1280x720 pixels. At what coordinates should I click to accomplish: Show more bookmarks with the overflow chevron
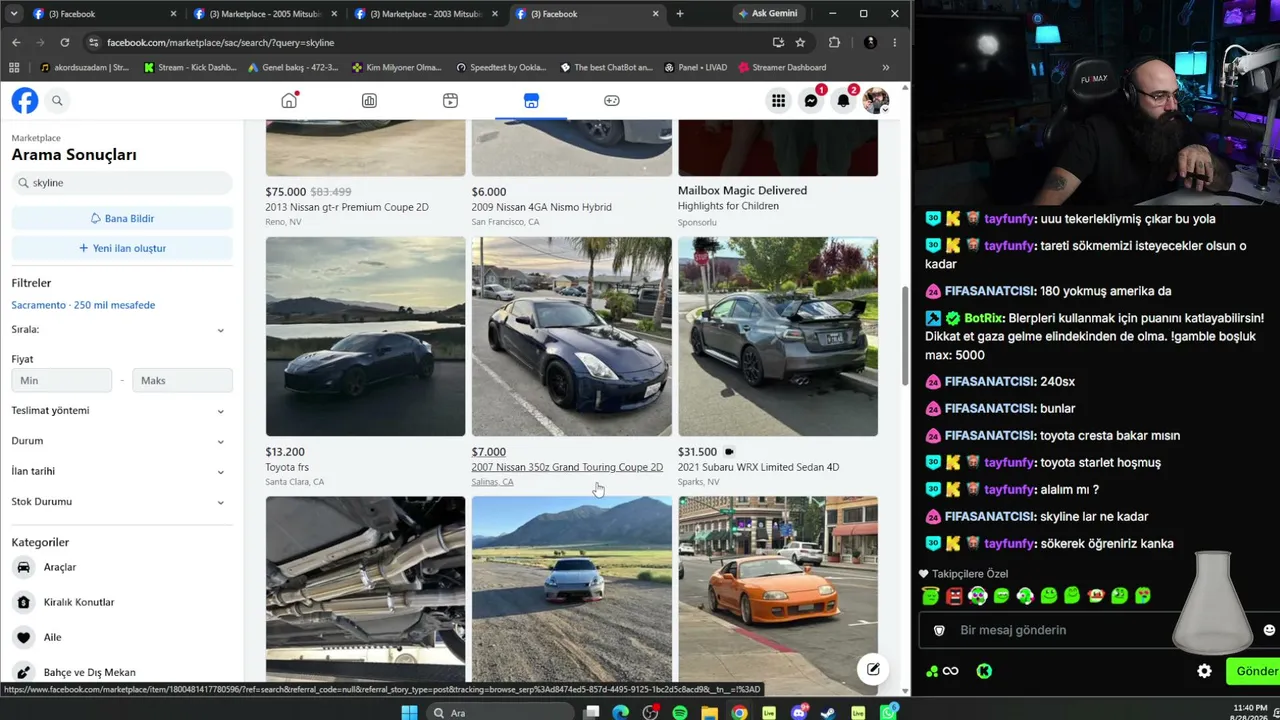(885, 67)
